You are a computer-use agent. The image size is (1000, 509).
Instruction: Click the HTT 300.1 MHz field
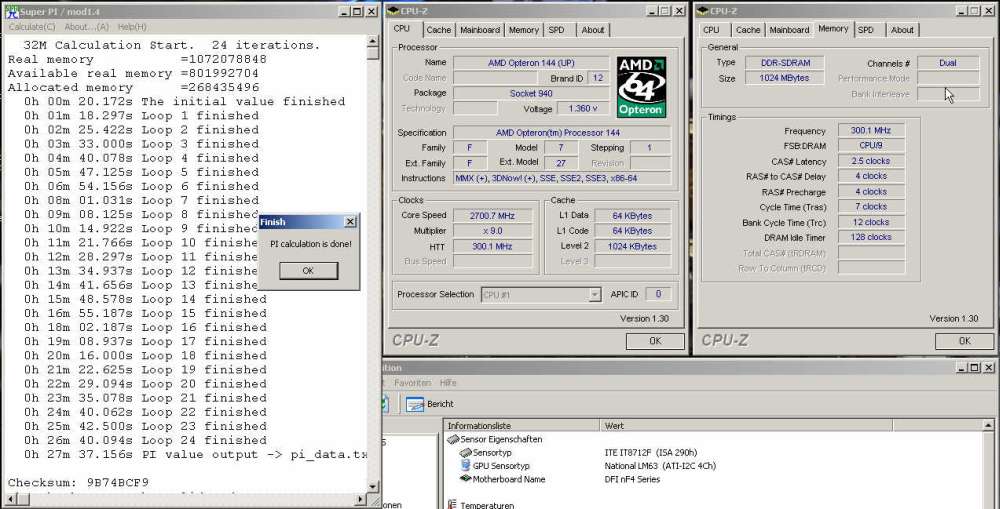pos(492,246)
